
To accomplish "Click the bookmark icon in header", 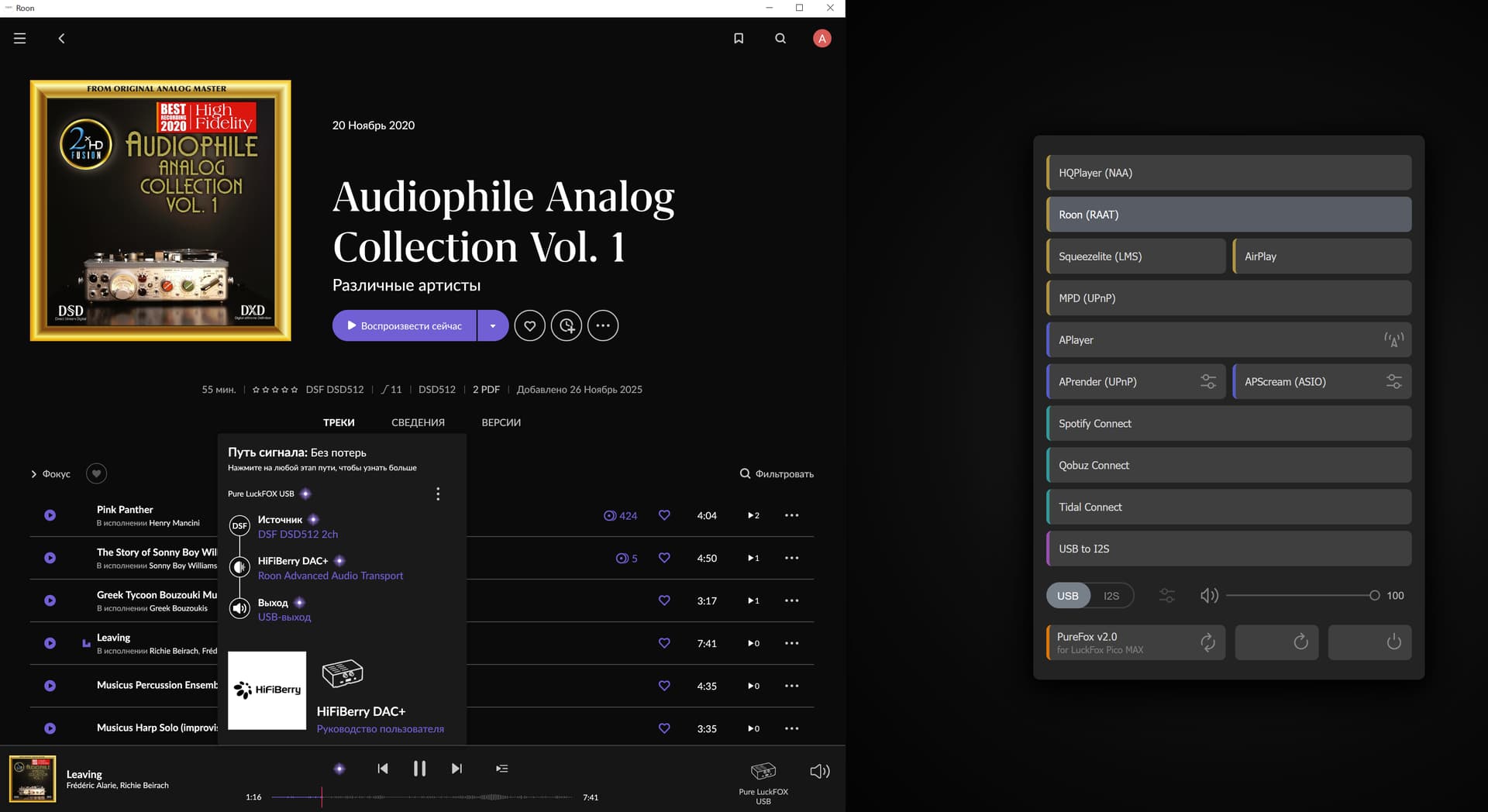I will point(739,38).
